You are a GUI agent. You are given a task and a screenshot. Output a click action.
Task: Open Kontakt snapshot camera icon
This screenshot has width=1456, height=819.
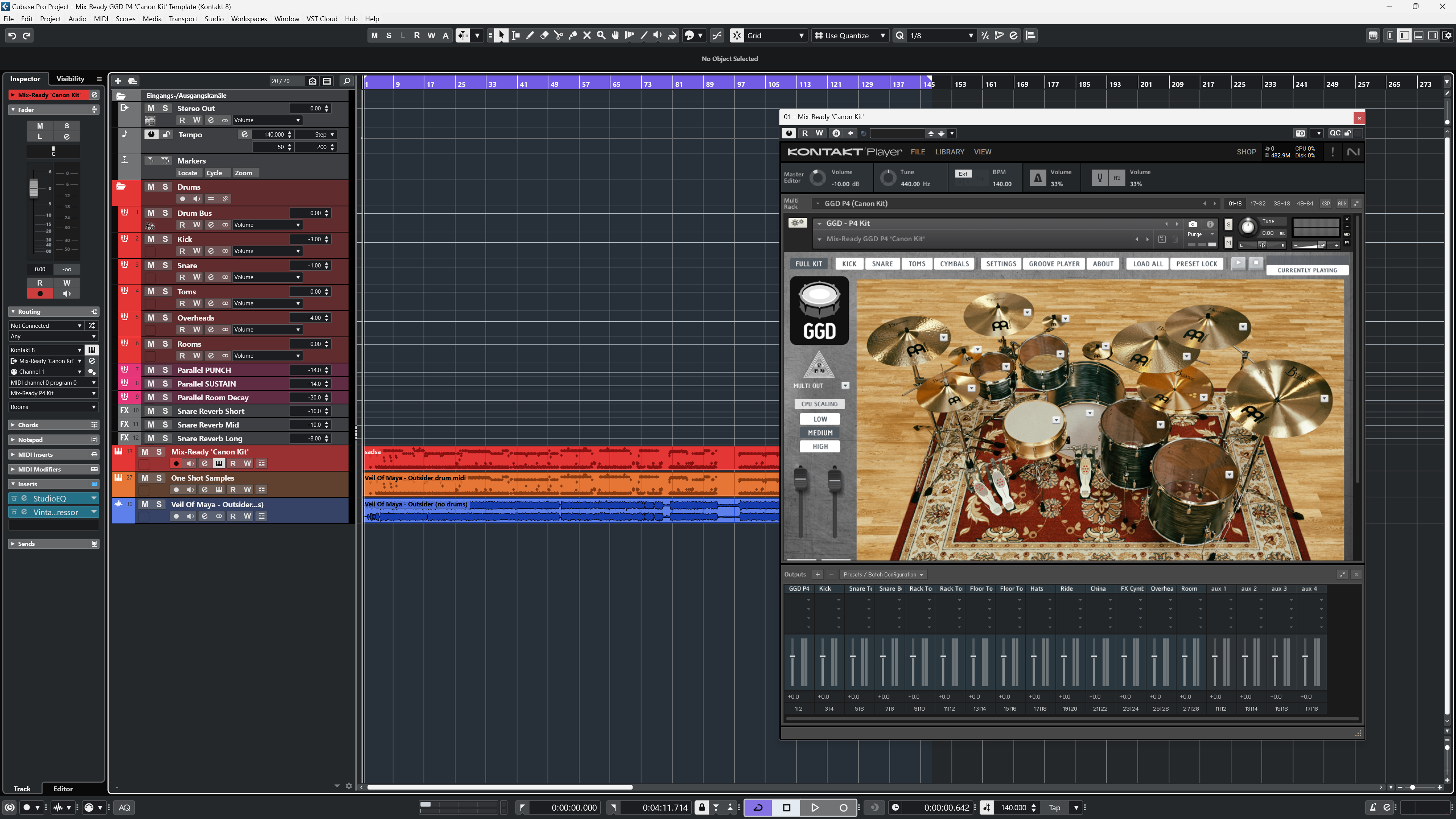(x=1193, y=224)
